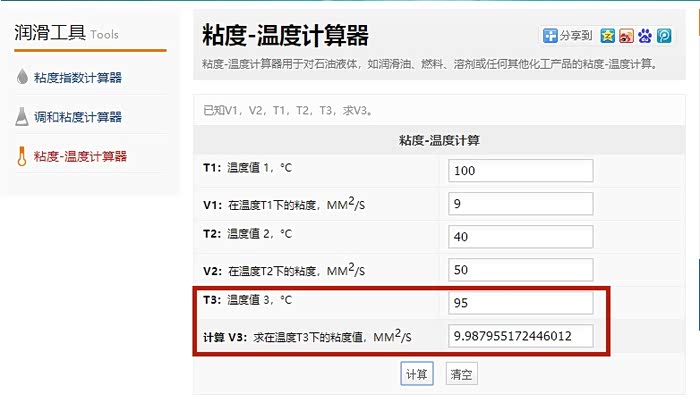Focus the T1 temperature input field
Image resolution: width=700 pixels, height=419 pixels.
coord(521,170)
